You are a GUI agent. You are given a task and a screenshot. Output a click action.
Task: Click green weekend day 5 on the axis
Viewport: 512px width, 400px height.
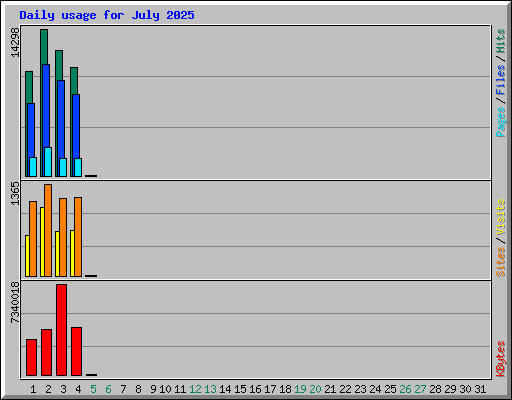93,389
